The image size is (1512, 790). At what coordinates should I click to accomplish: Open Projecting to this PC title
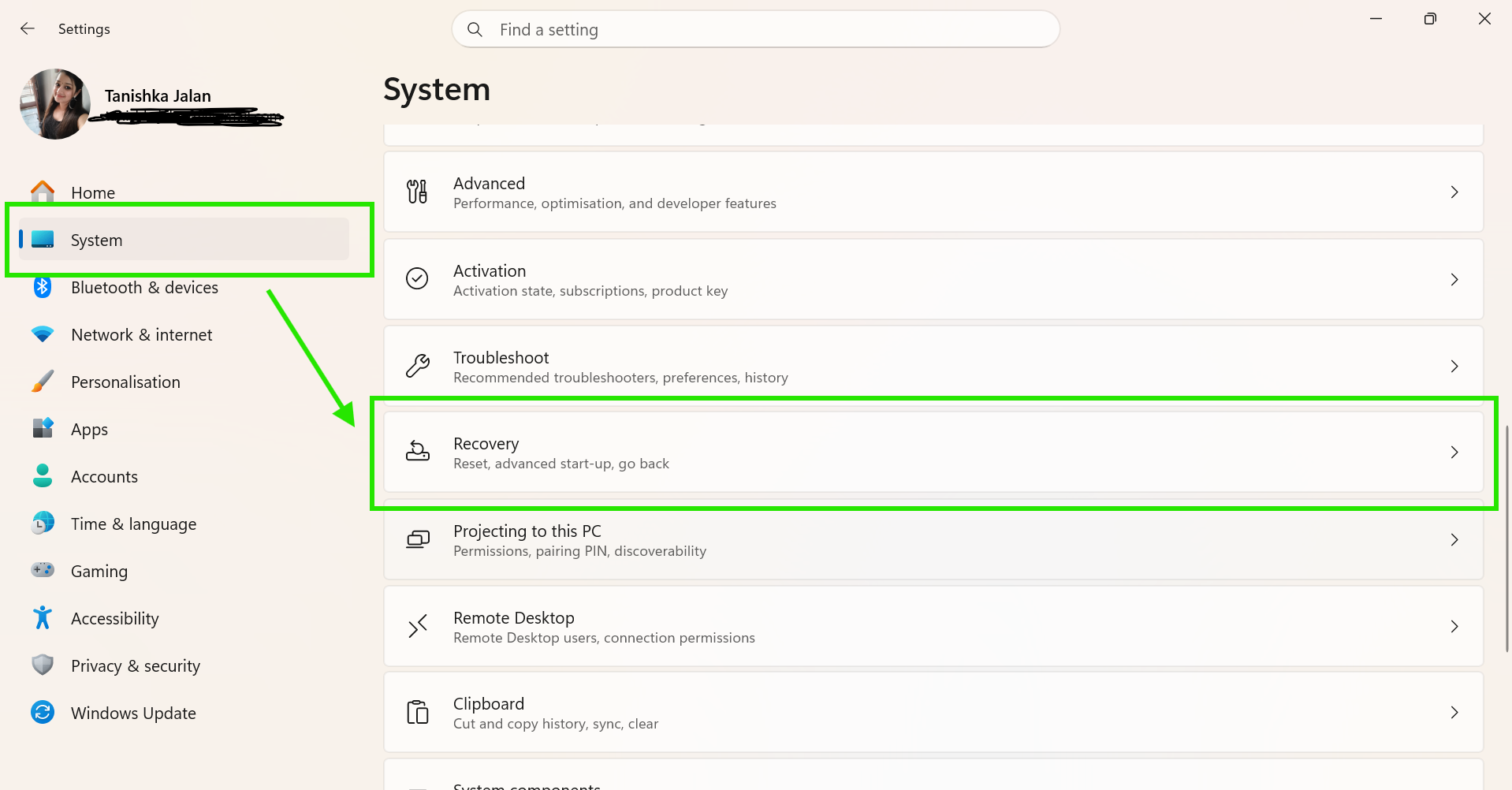click(x=527, y=531)
